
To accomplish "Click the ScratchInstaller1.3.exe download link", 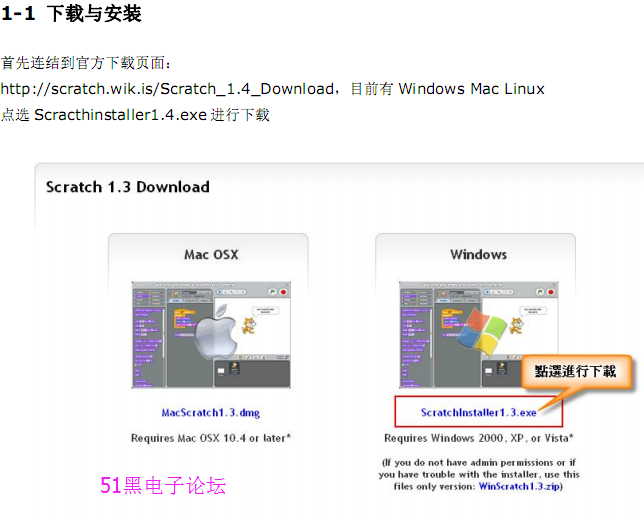I will 478,412.
